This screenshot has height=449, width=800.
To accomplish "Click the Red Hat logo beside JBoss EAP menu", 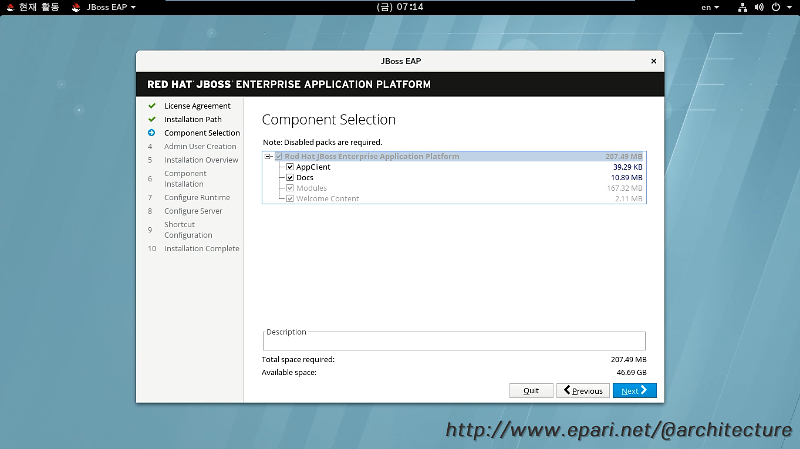I will (x=76, y=7).
